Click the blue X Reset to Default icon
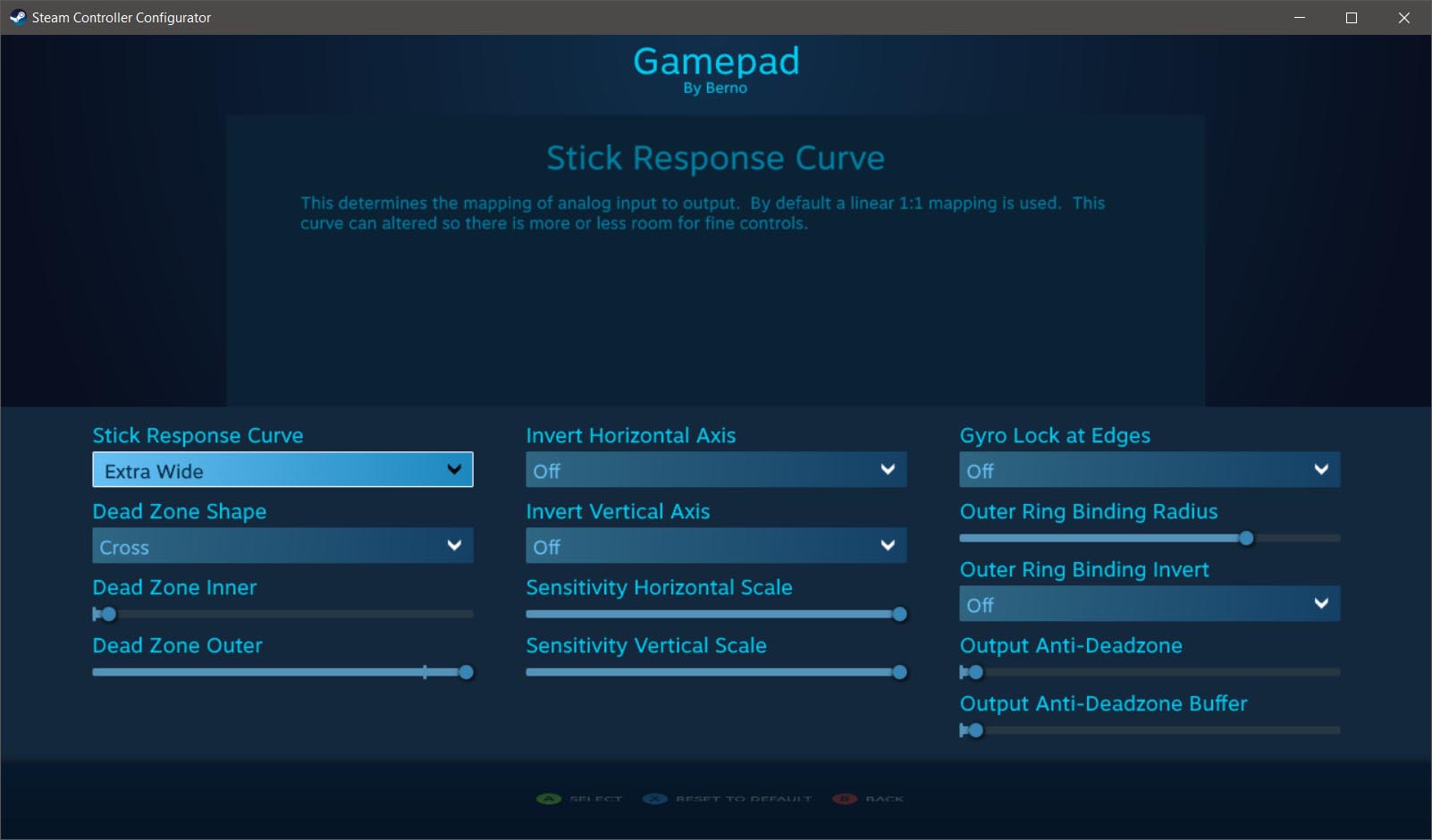1432x840 pixels. [x=655, y=799]
